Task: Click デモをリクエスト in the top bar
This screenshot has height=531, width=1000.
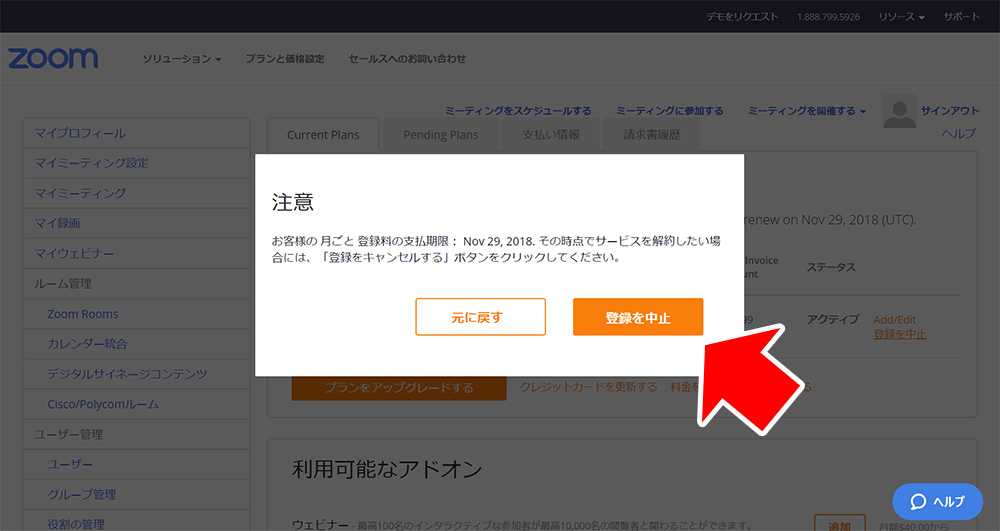Action: pos(741,17)
